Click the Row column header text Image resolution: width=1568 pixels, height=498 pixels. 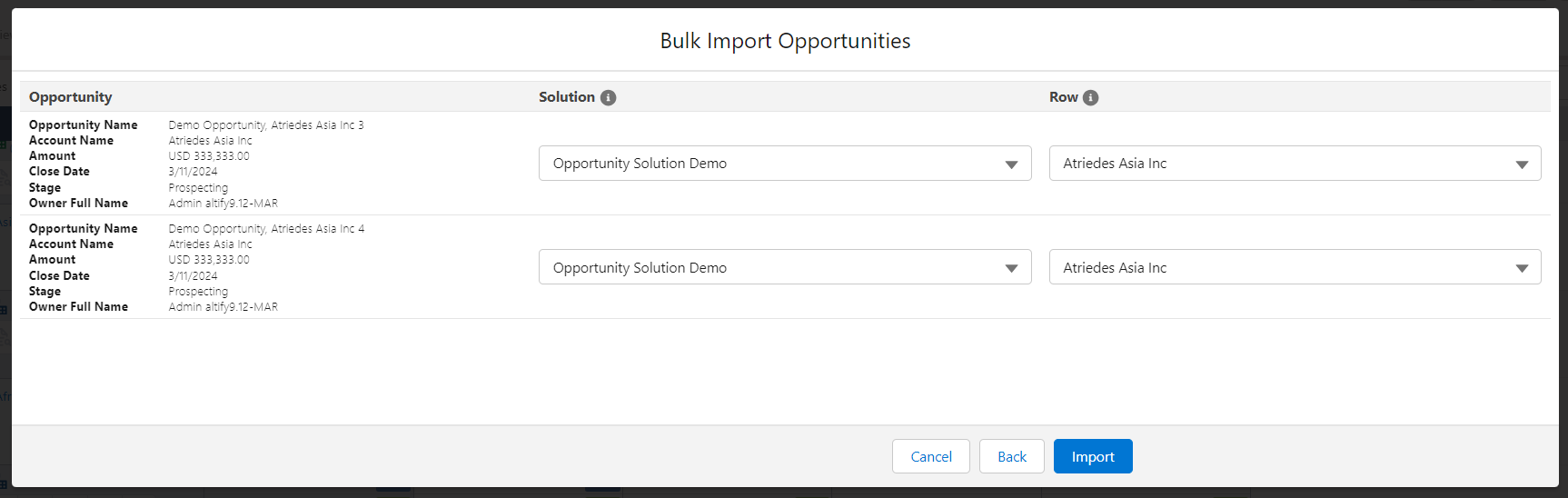(1063, 97)
